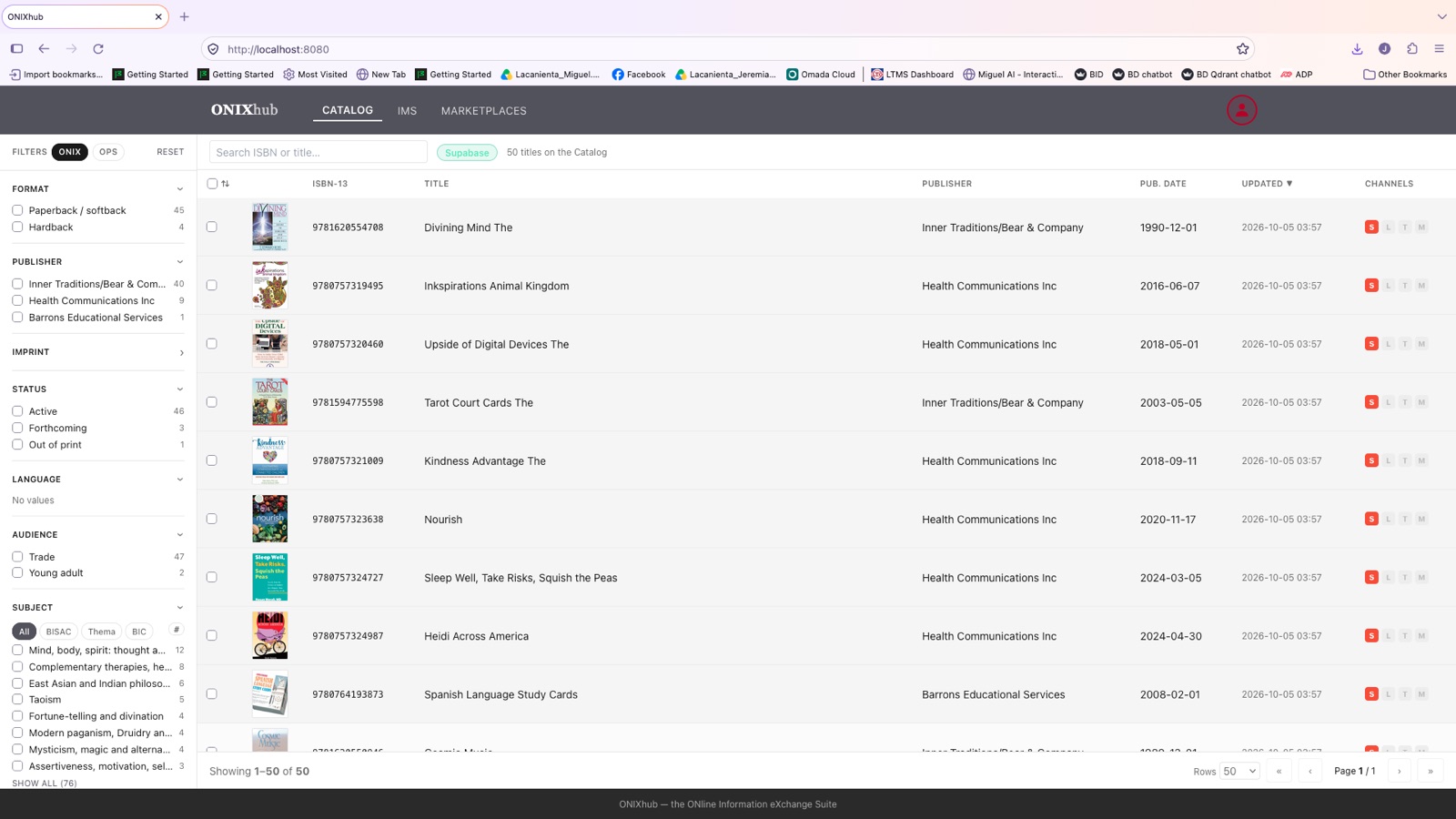Click the subject count hash icon
The width and height of the screenshot is (1456, 819).
(177, 630)
